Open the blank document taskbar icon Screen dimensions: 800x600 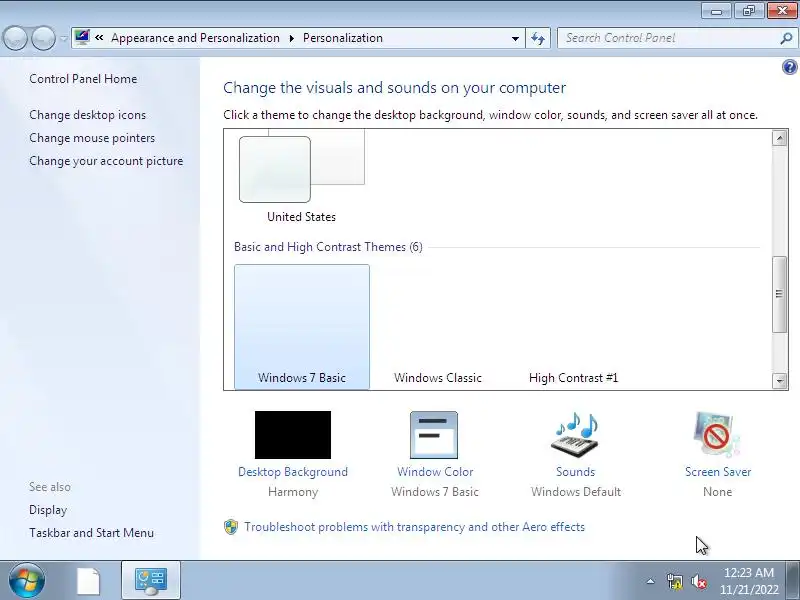pos(89,581)
